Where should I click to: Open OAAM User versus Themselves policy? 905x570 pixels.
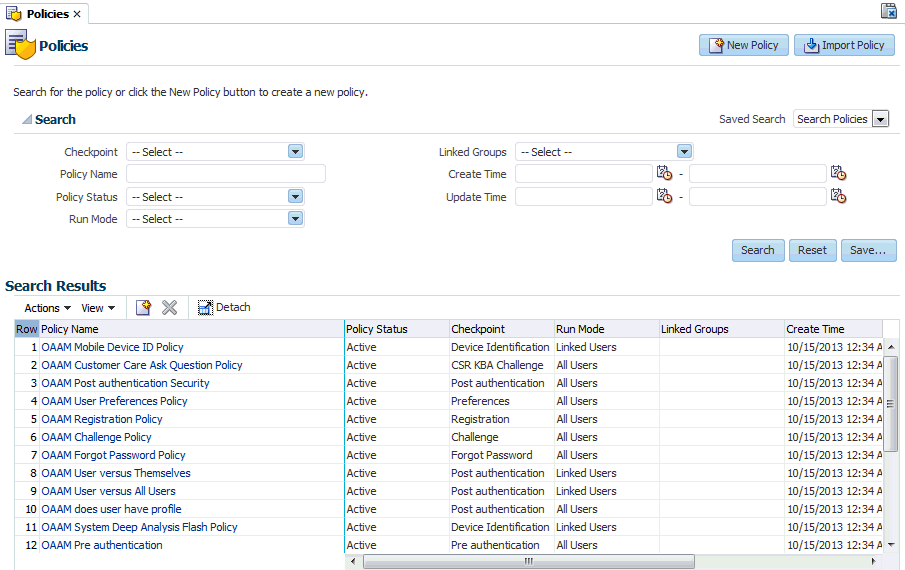point(116,473)
